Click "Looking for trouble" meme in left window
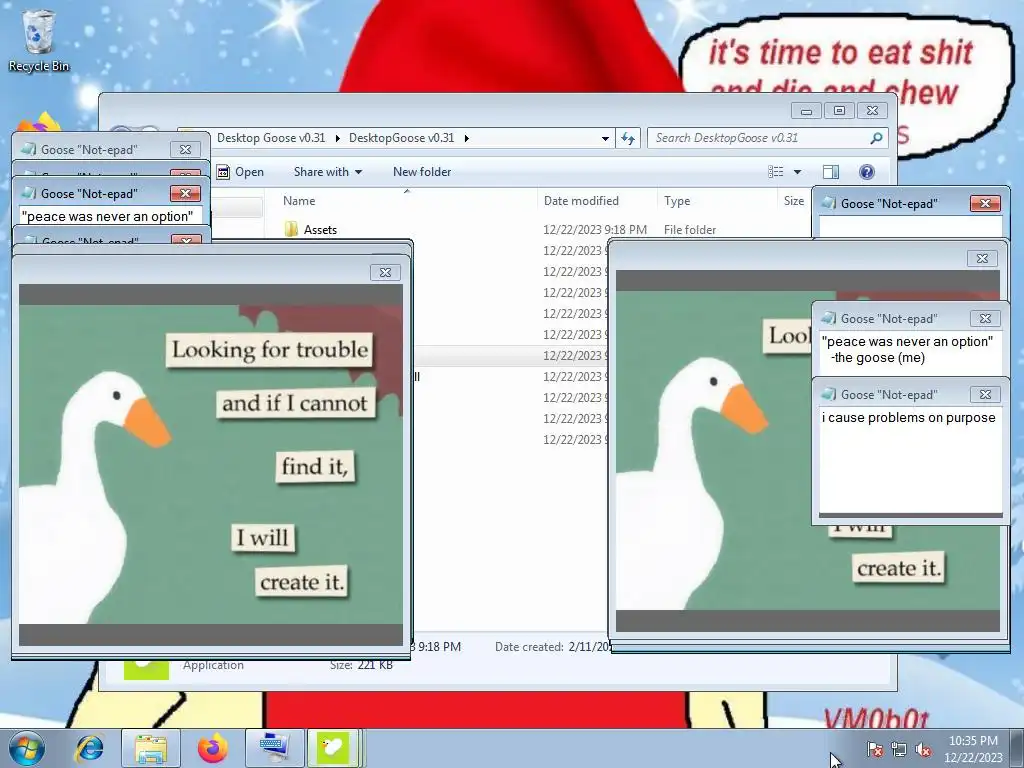Screen dimensions: 1024x768 pos(270,350)
